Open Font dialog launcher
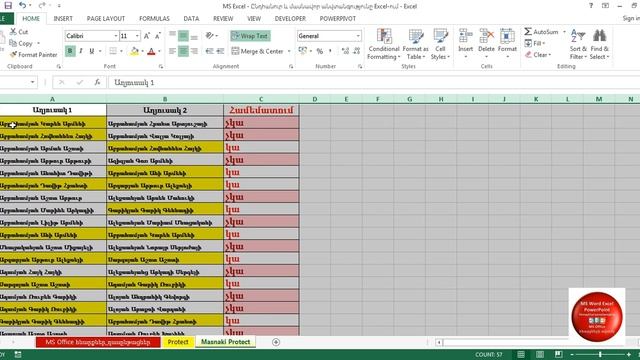Screen dimensions: 640x360 [x=161, y=67]
